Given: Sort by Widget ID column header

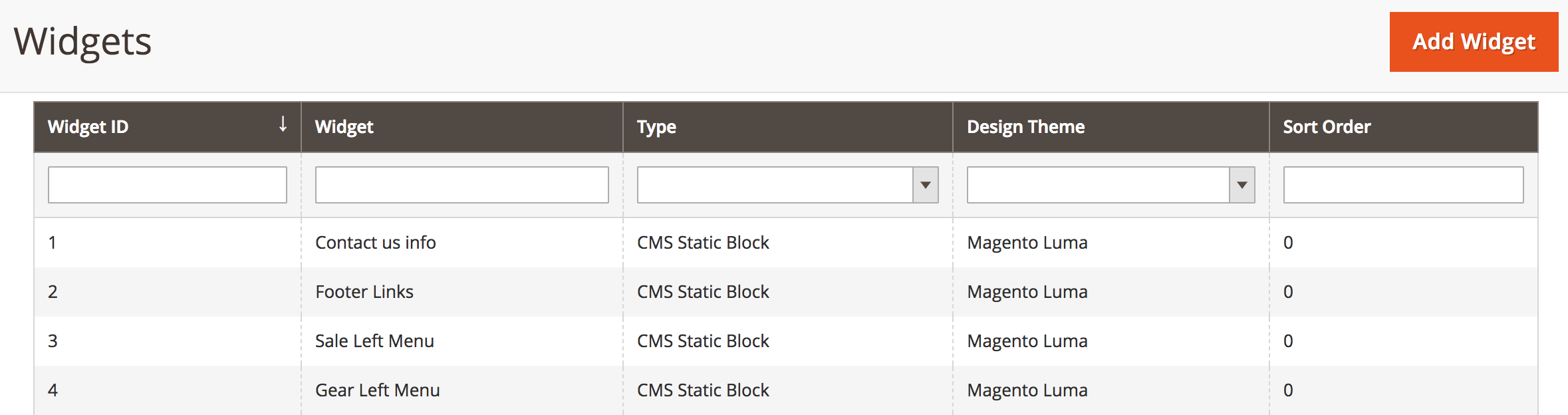Looking at the screenshot, I should coord(88,127).
